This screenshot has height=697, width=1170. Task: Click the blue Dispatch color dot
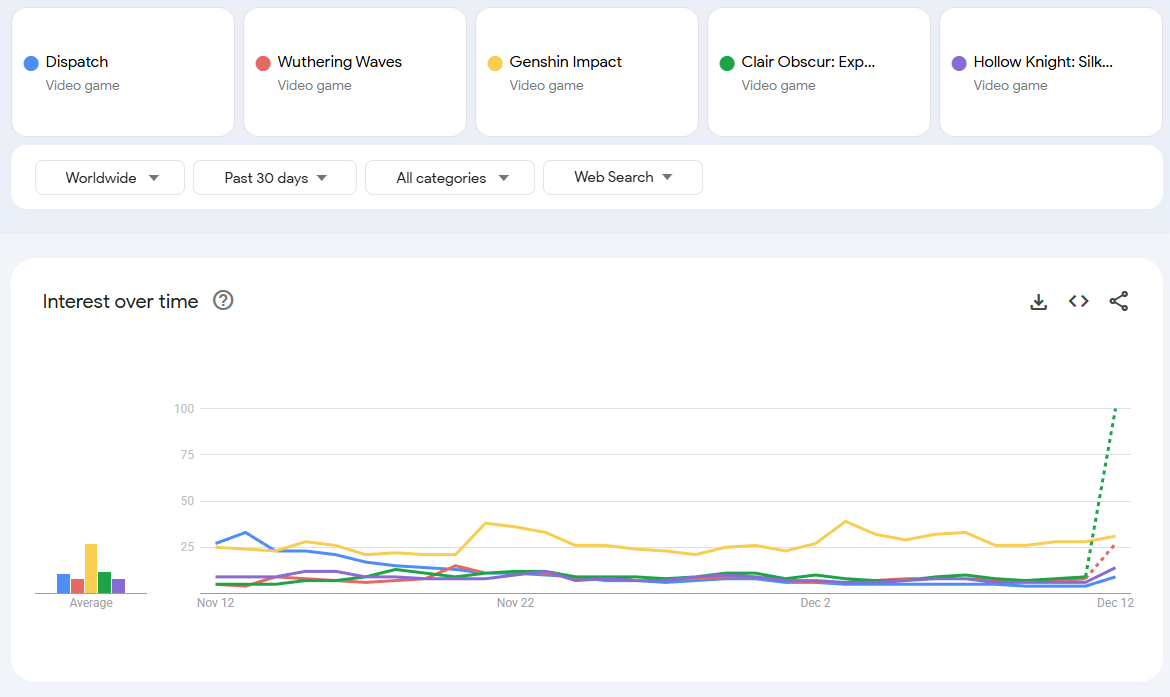31,63
